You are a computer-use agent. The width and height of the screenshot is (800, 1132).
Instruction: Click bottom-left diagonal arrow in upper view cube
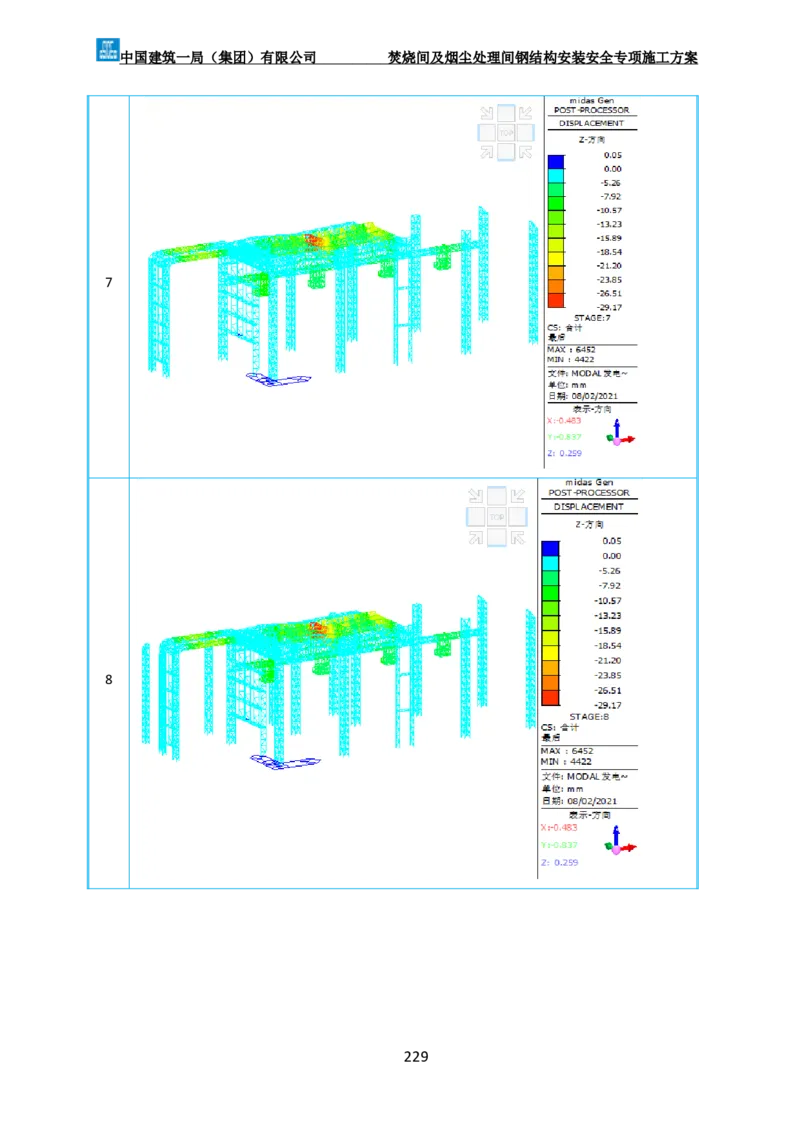(487, 151)
